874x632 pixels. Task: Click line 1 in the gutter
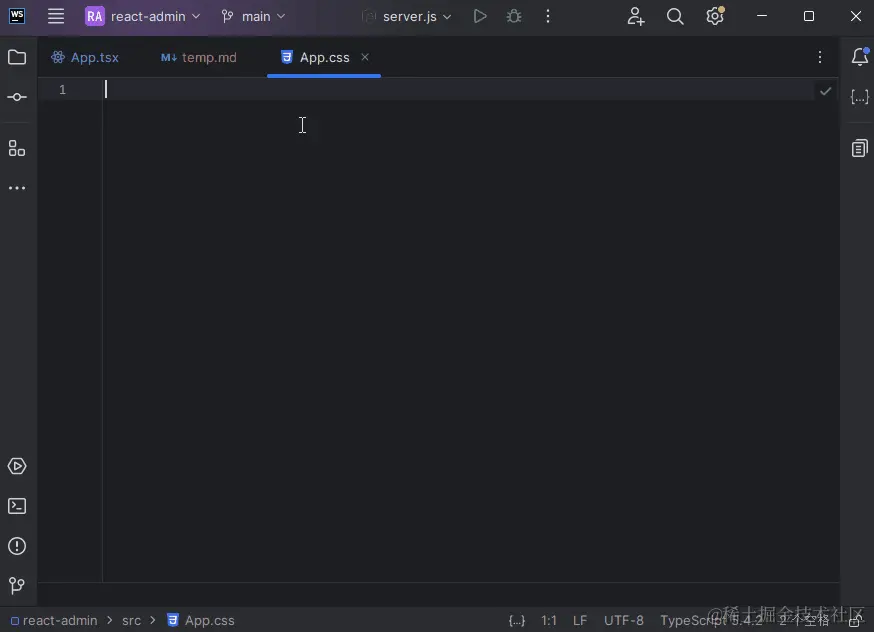tap(62, 90)
